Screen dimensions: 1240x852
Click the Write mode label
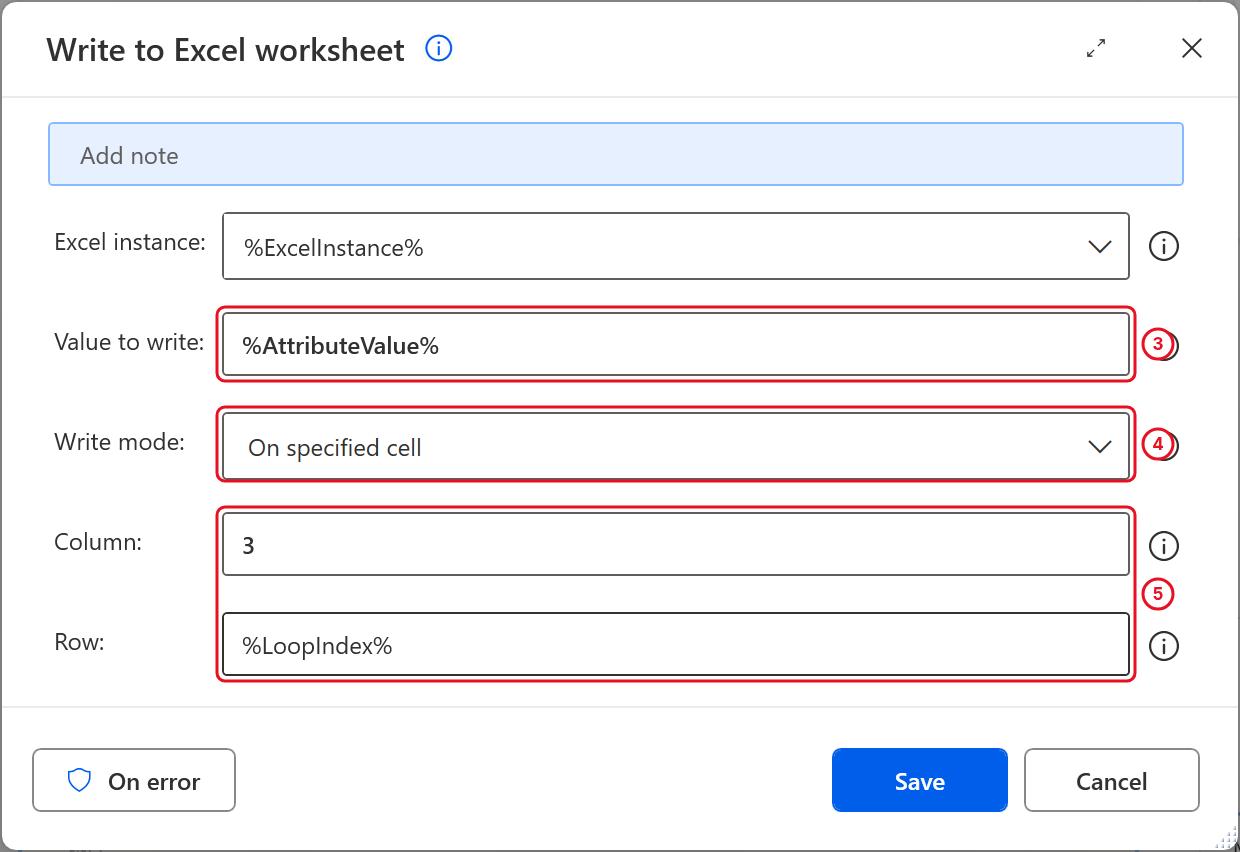pyautogui.click(x=120, y=442)
